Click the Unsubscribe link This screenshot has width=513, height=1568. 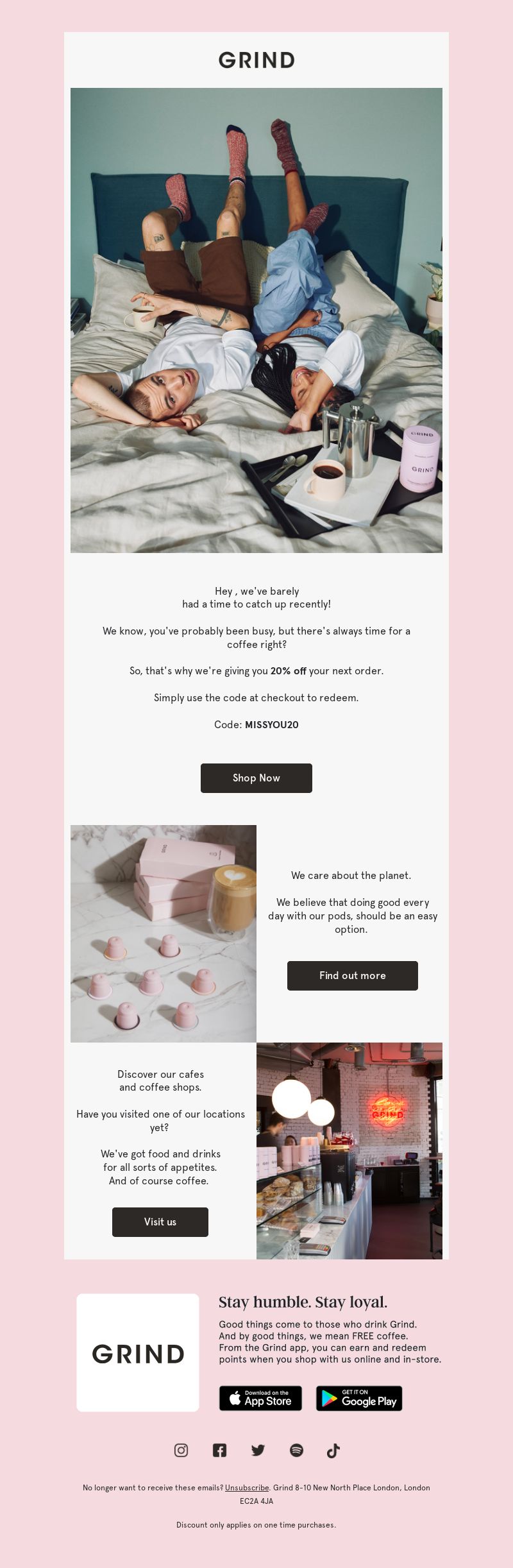tap(247, 1488)
